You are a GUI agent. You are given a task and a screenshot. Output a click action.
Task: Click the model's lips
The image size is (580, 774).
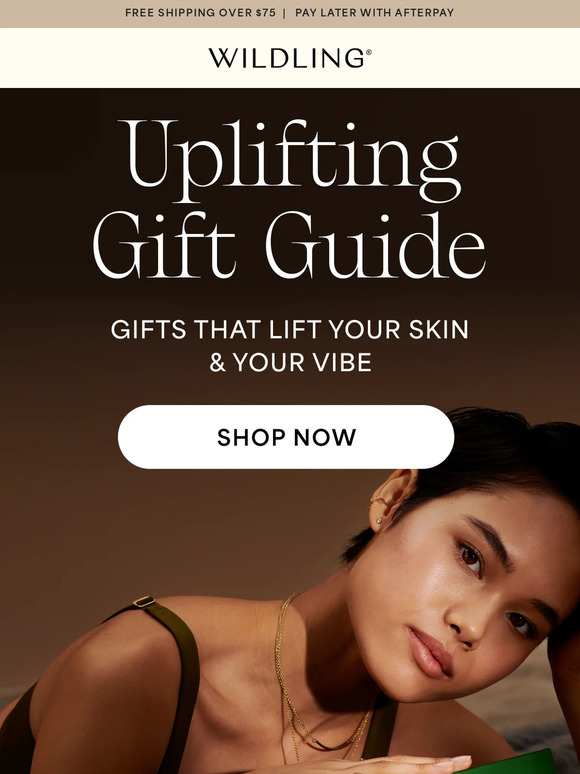pyautogui.click(x=430, y=652)
